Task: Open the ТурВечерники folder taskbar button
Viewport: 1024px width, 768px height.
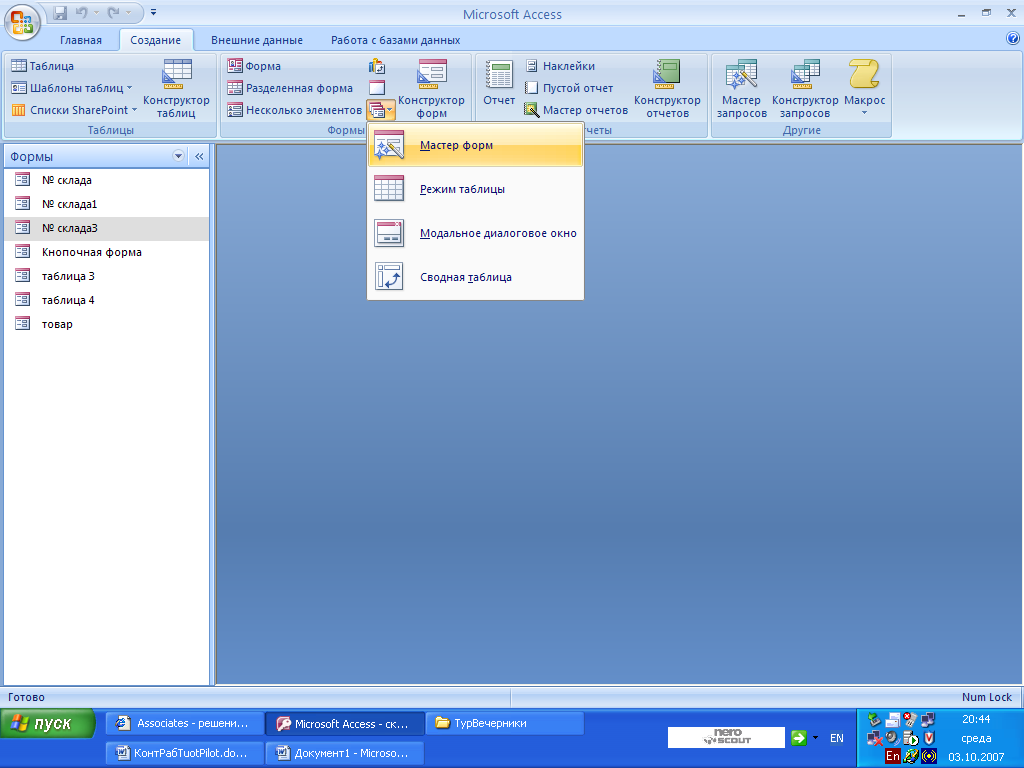Action: (x=505, y=724)
